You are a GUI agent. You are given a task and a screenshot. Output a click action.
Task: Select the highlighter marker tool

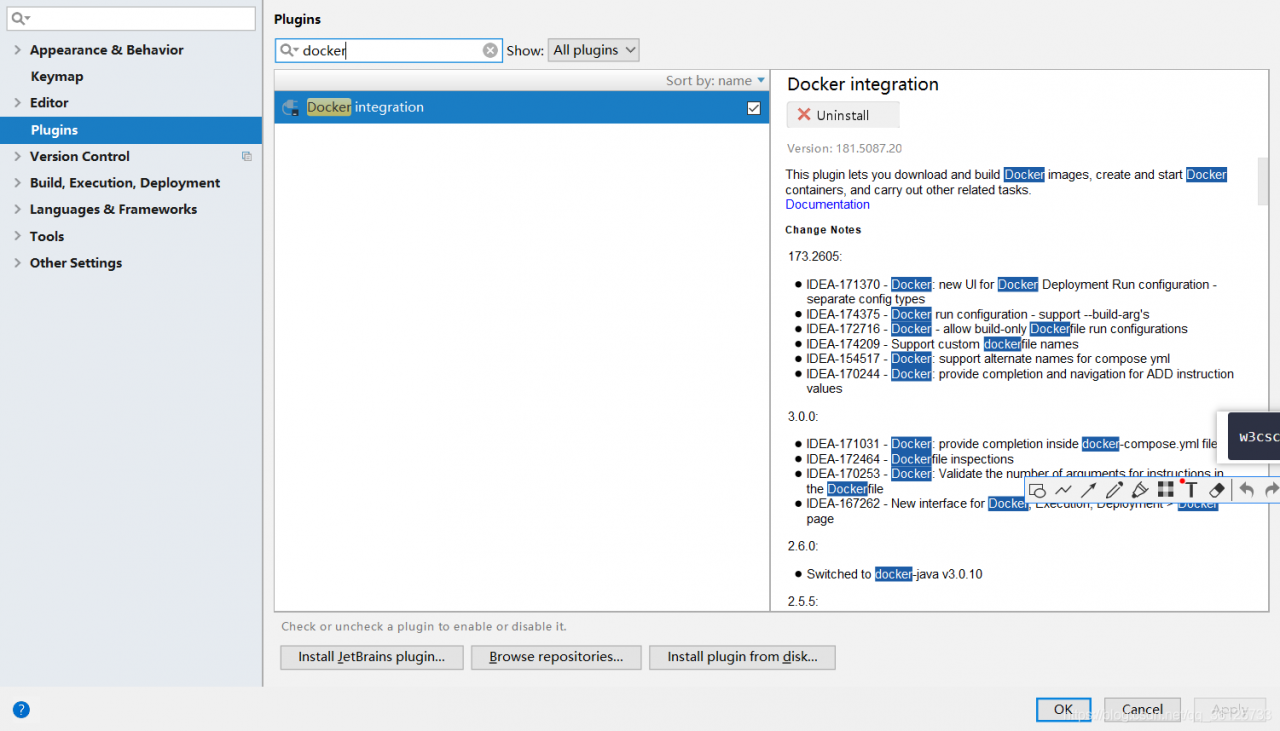tap(1140, 490)
